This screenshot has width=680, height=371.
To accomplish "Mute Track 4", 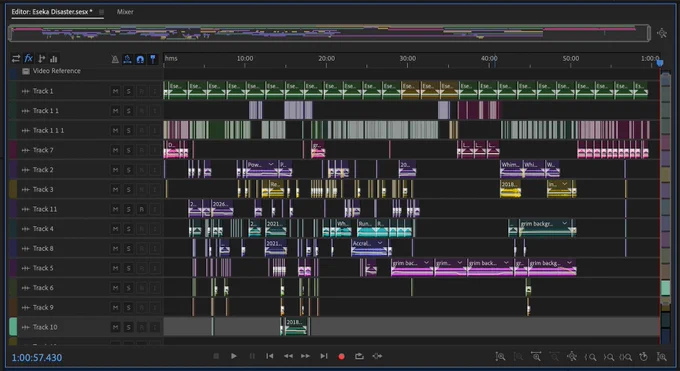I will point(115,229).
